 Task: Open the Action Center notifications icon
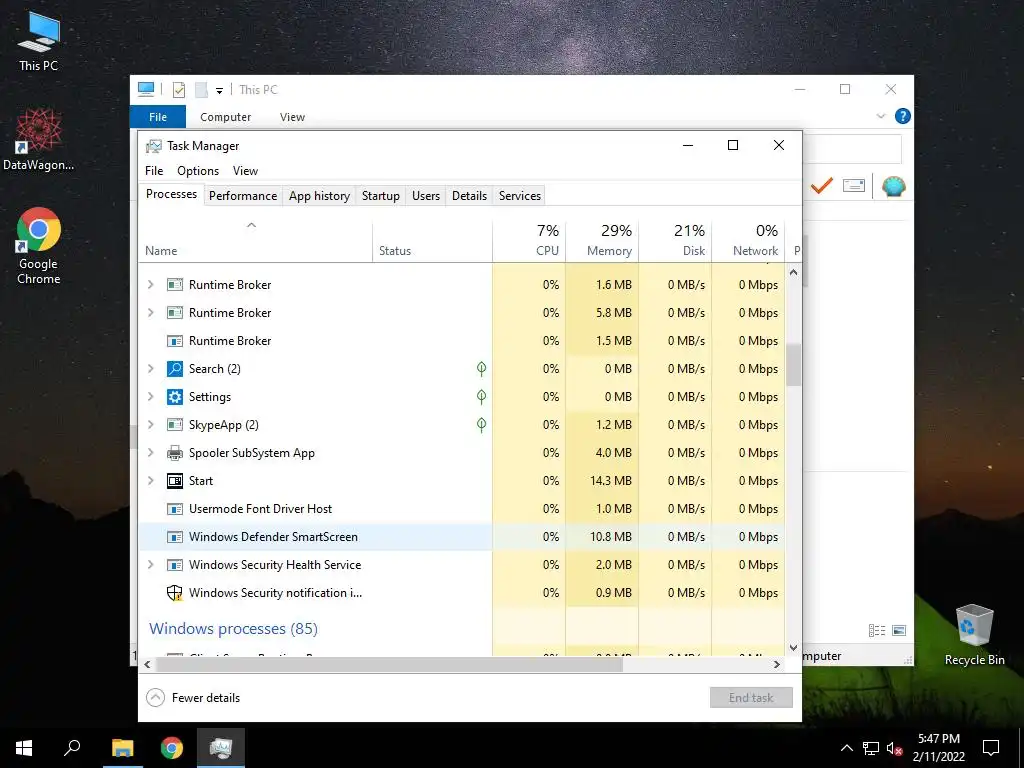click(x=991, y=748)
